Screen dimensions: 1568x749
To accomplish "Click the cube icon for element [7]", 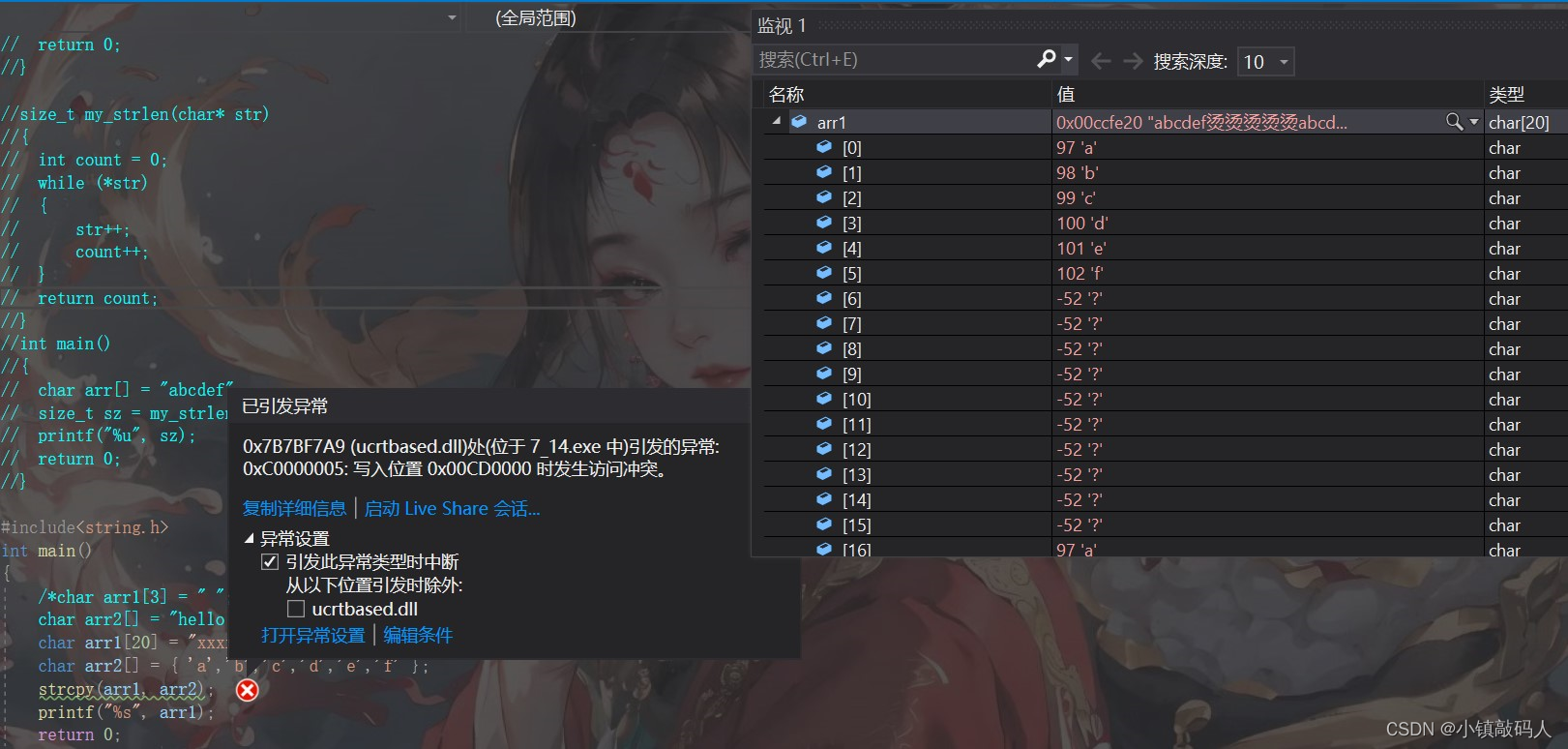I will pos(824,322).
